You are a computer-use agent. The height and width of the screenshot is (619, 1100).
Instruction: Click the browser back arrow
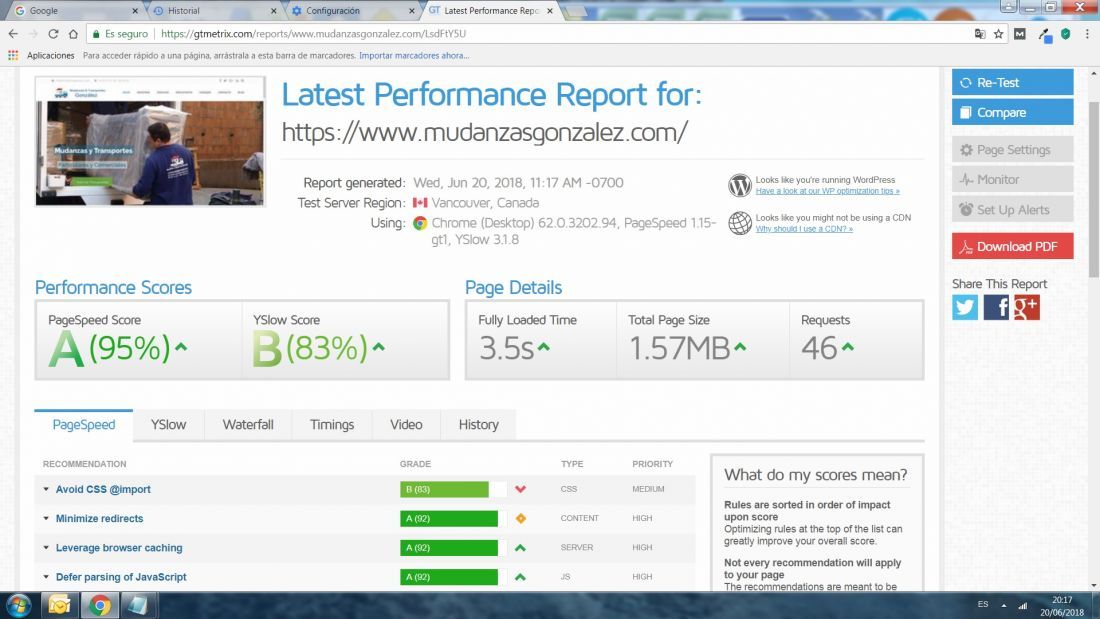13,34
